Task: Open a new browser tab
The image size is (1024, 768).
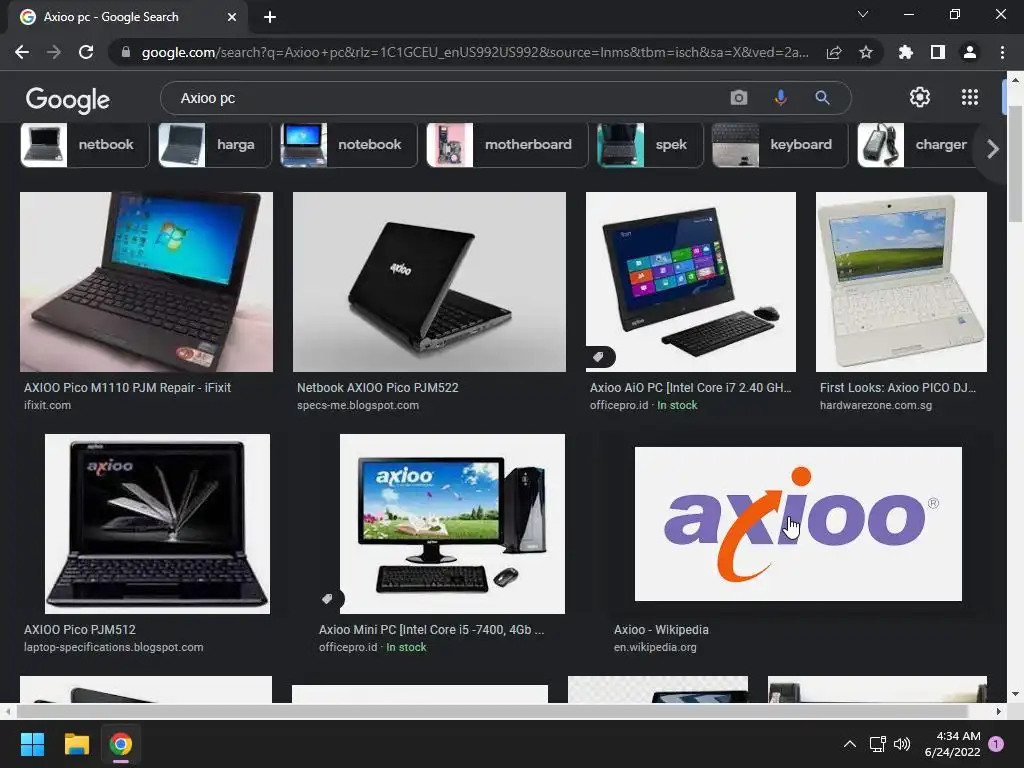Action: click(x=270, y=17)
